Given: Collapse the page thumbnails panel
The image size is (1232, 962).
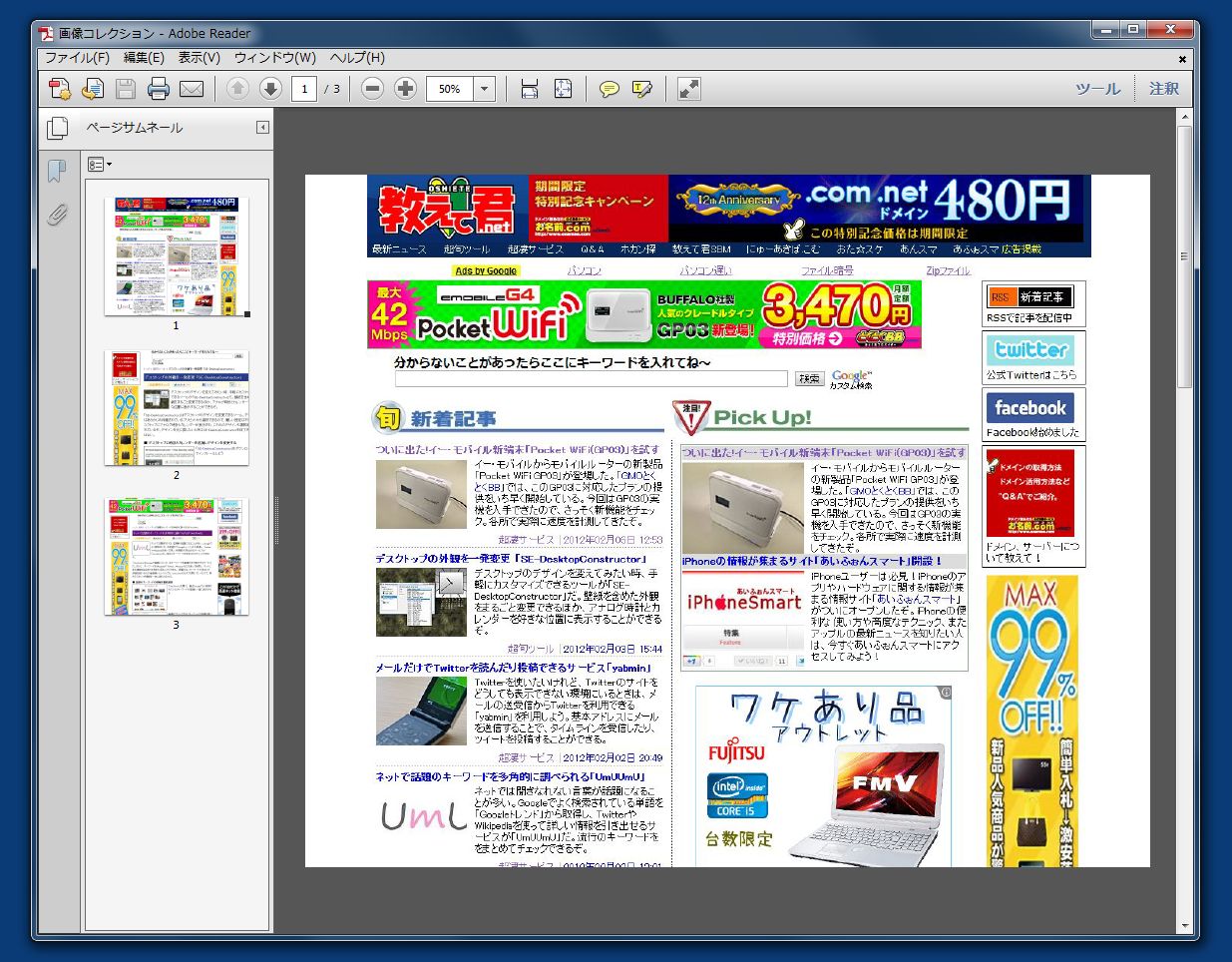Looking at the screenshot, I should (262, 128).
